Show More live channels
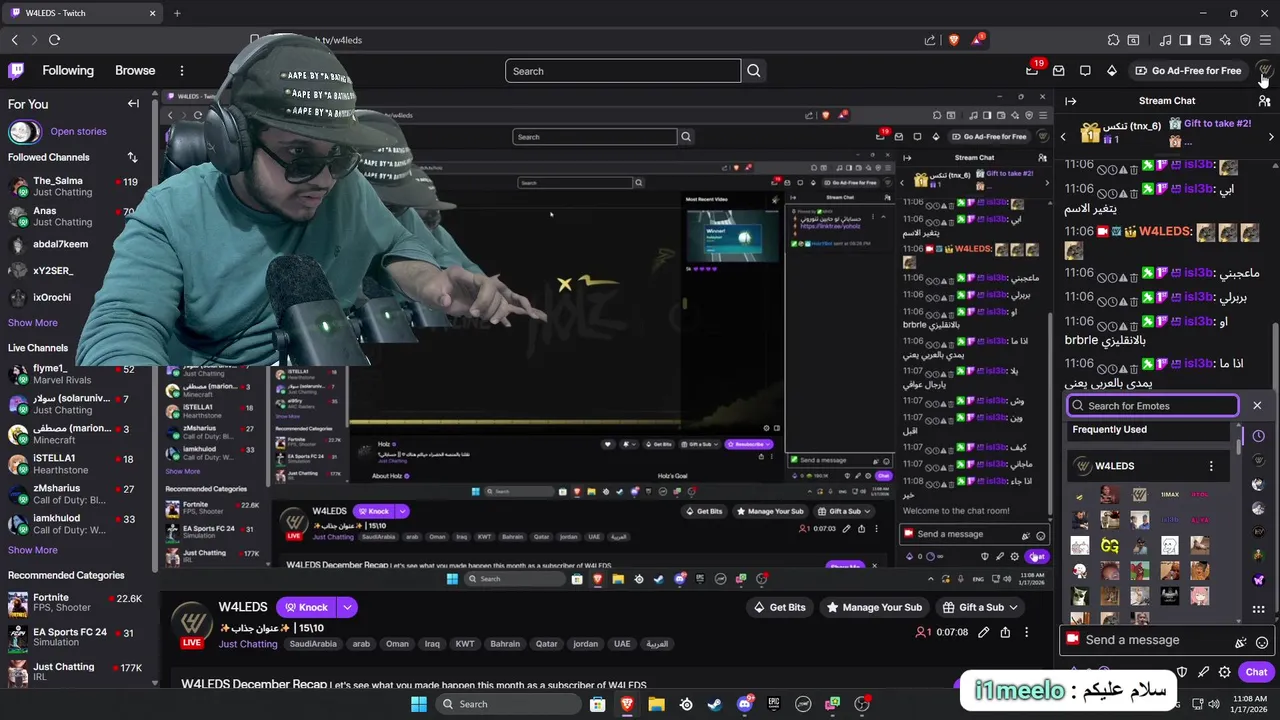Viewport: 1280px width, 720px height. pos(33,550)
